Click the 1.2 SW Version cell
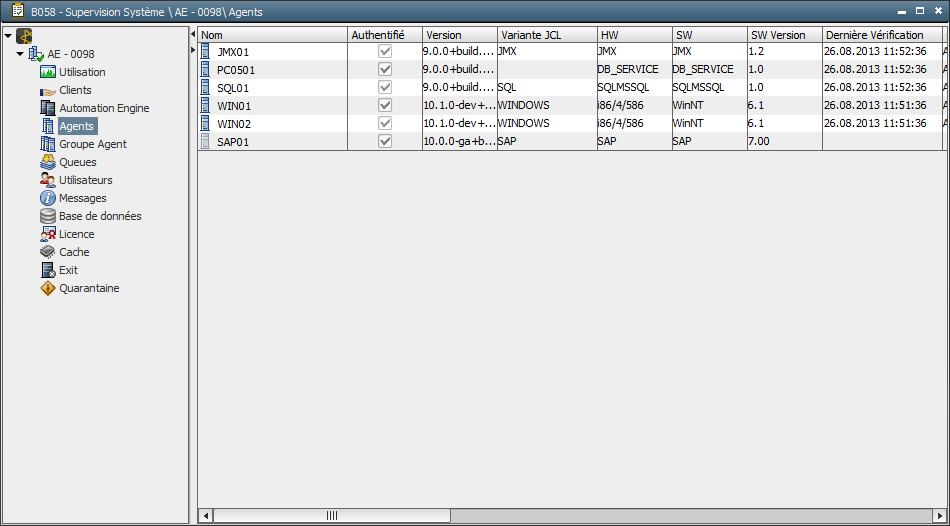 point(785,52)
